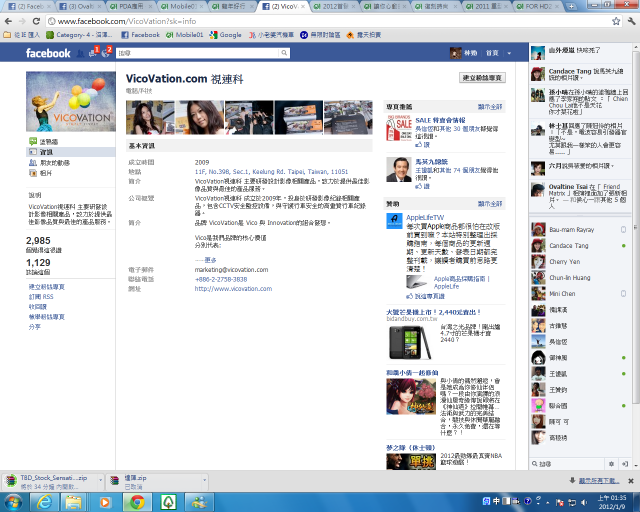Image resolution: width=640 pixels, height=512 pixels.
Task: Open the media player taskbar icon
Action: click(105, 502)
